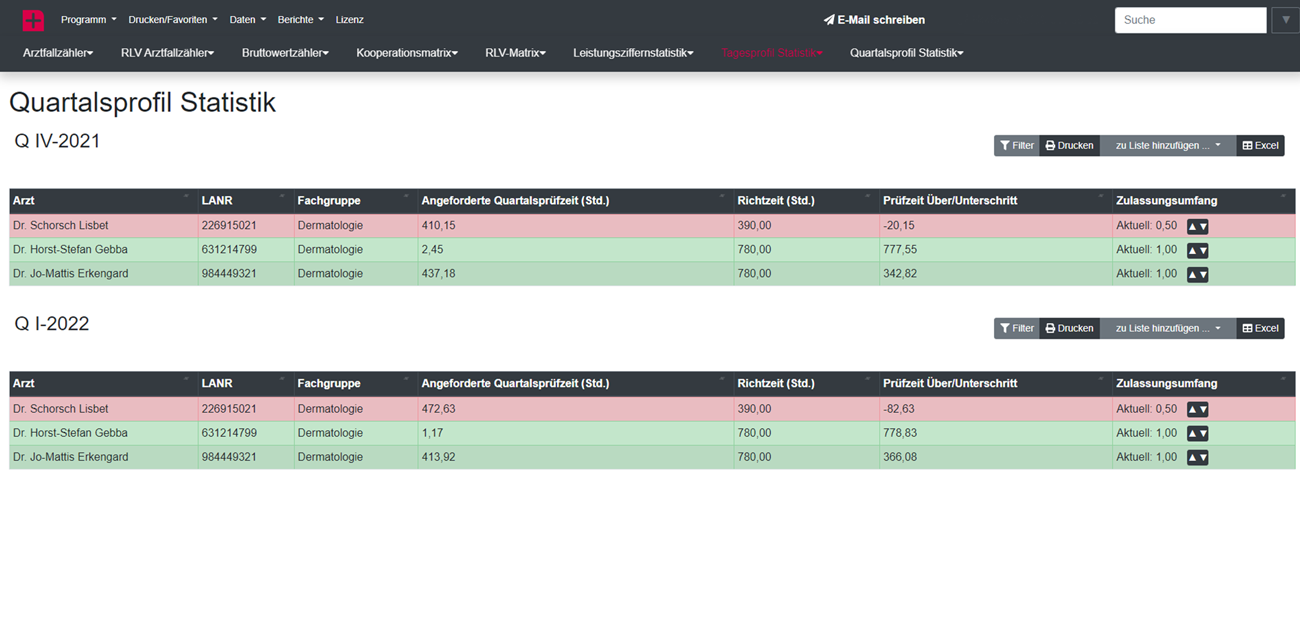The height and width of the screenshot is (633, 1300).
Task: Adjust Zulassungsumfang stepper for Dr. Horst-Stefan Gebba Q I-2022
Action: coord(1197,434)
